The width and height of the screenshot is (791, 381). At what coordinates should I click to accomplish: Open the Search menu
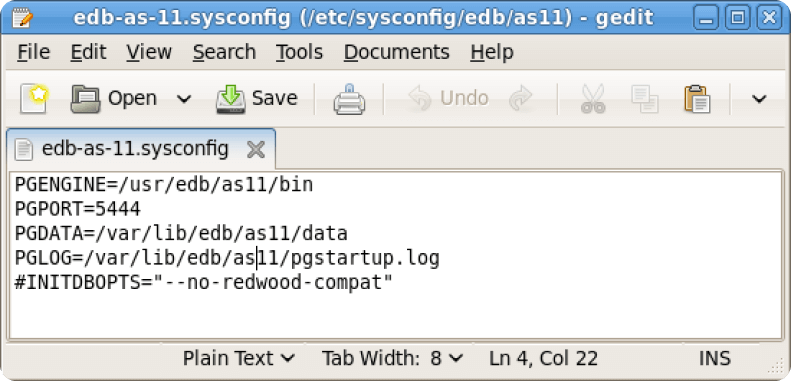coord(224,52)
